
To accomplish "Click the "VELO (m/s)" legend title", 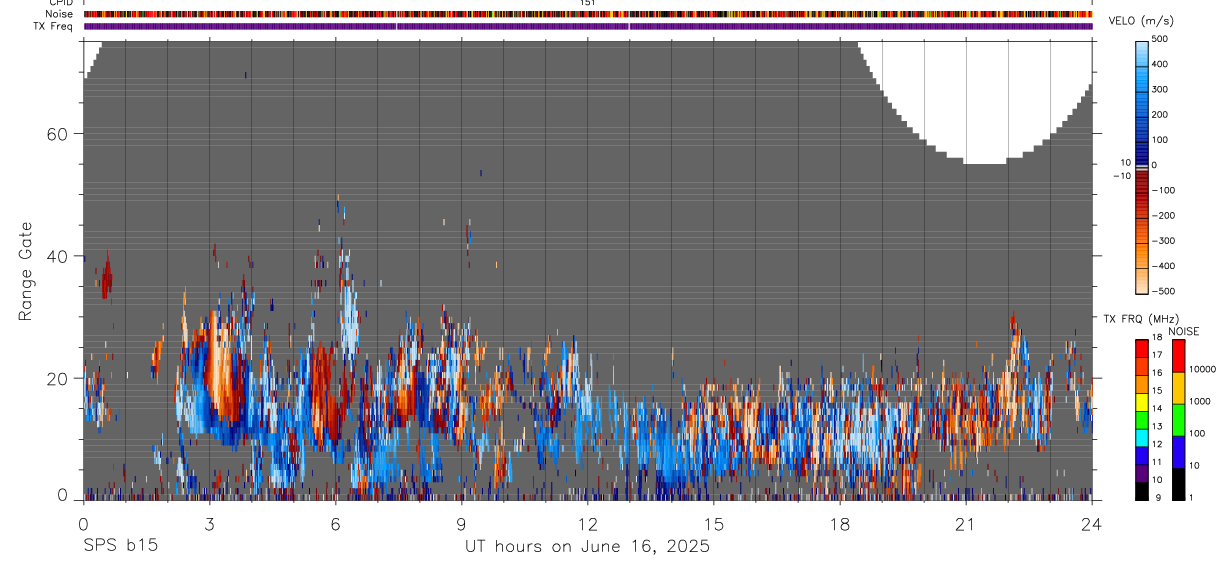I will (1139, 21).
